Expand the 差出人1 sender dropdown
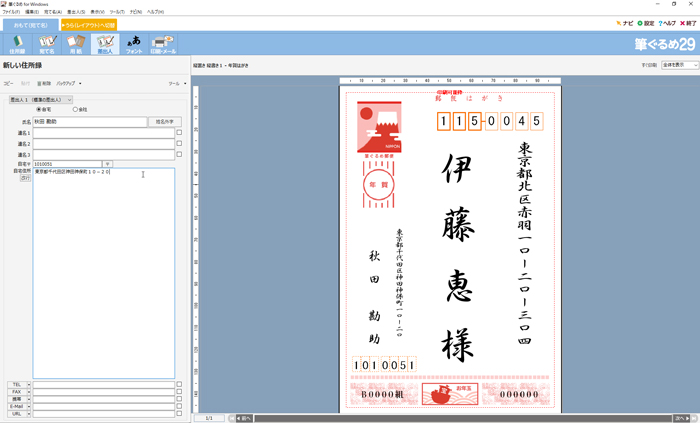The height and width of the screenshot is (423, 700). 41,100
